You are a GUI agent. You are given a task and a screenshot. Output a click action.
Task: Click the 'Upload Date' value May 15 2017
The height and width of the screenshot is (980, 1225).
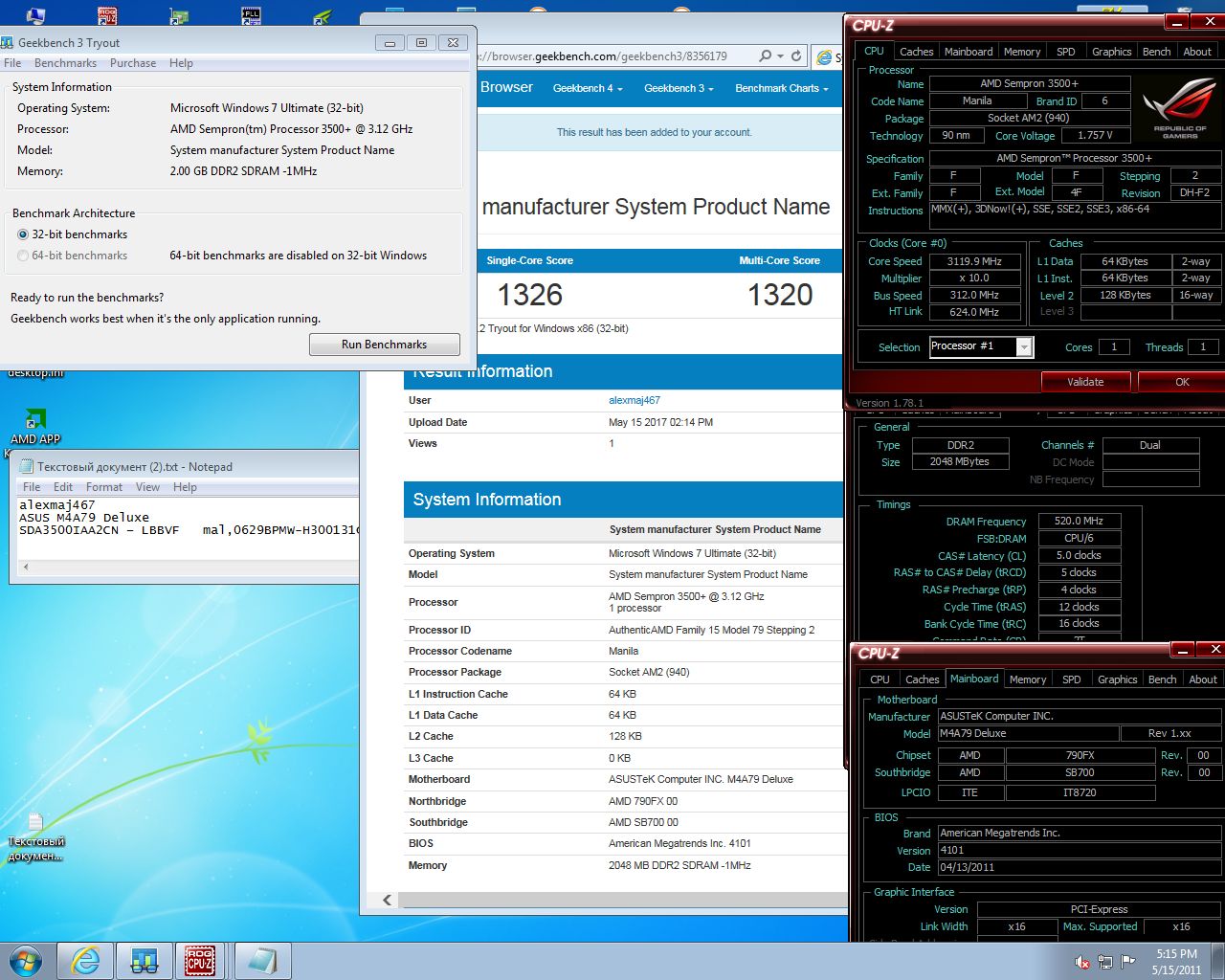[660, 422]
